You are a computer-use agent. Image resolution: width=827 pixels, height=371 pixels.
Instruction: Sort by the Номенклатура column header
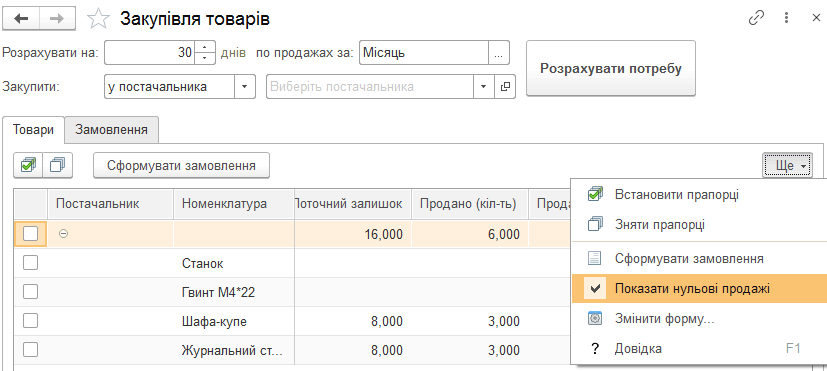[234, 204]
